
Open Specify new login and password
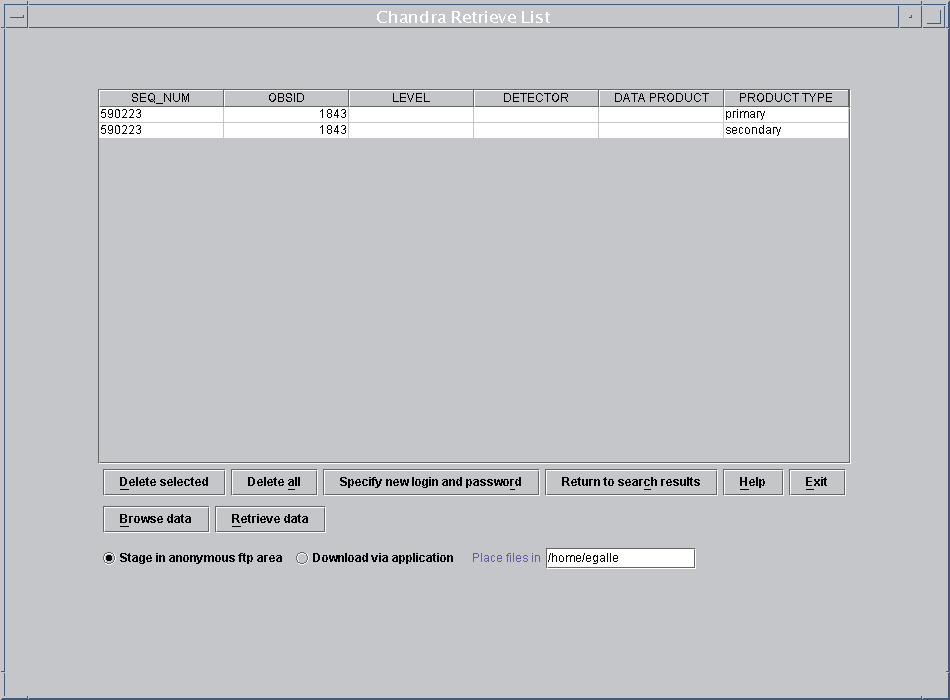coord(431,482)
